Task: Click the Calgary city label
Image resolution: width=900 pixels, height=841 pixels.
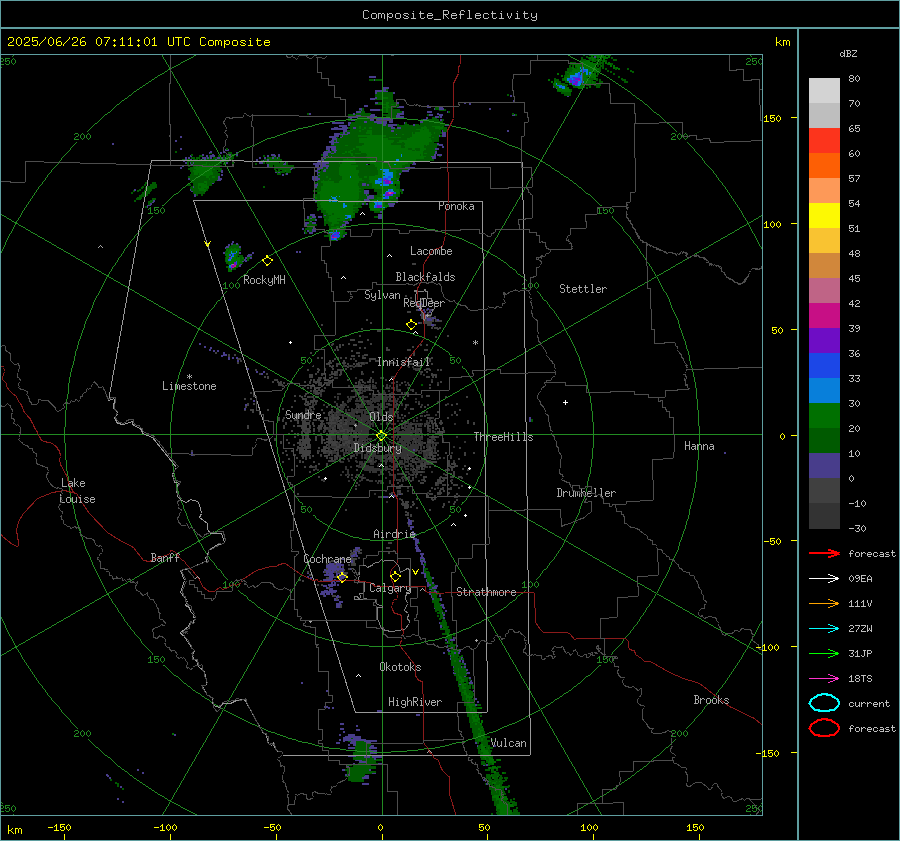Action: (390, 588)
